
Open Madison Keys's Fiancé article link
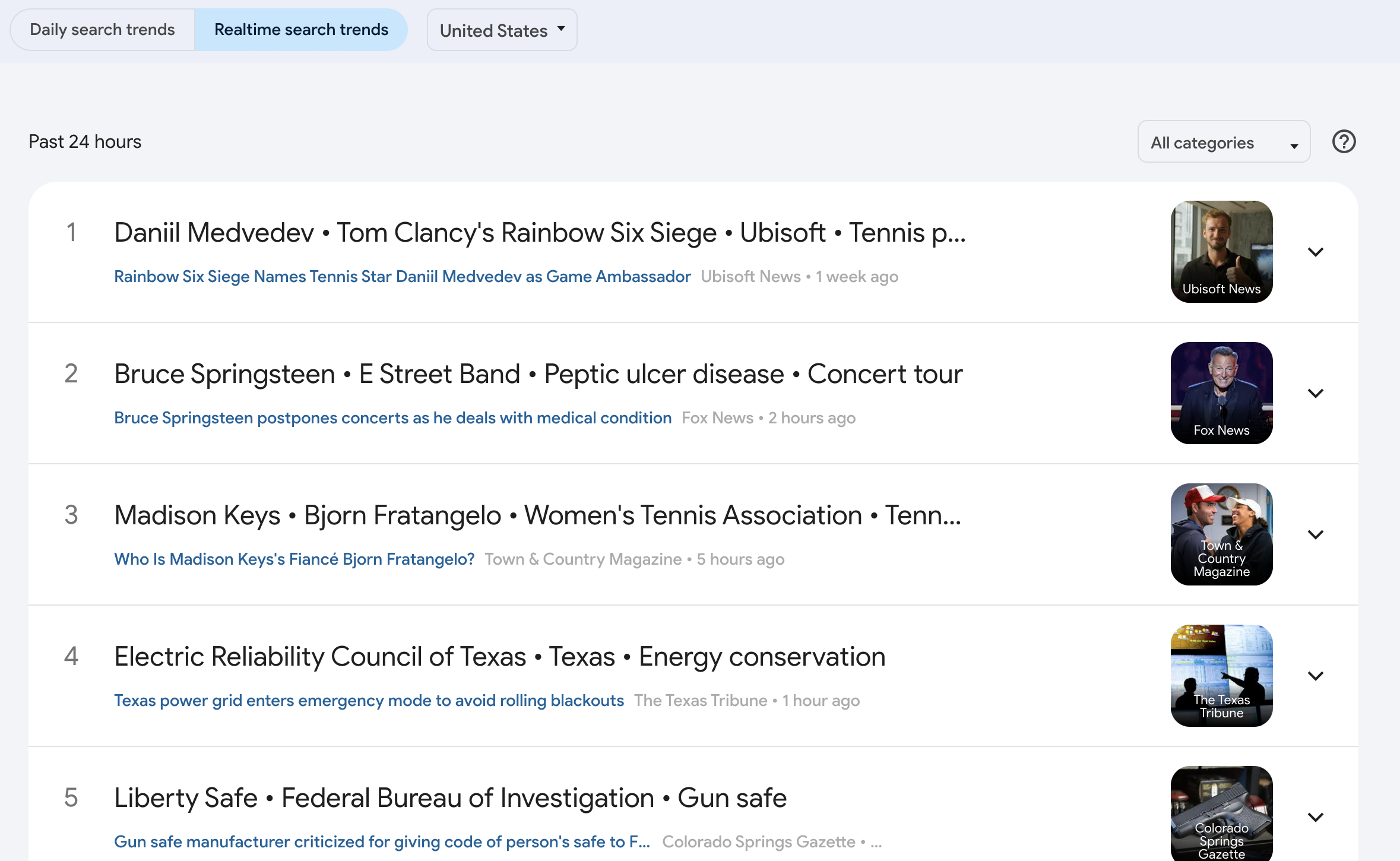pos(294,559)
